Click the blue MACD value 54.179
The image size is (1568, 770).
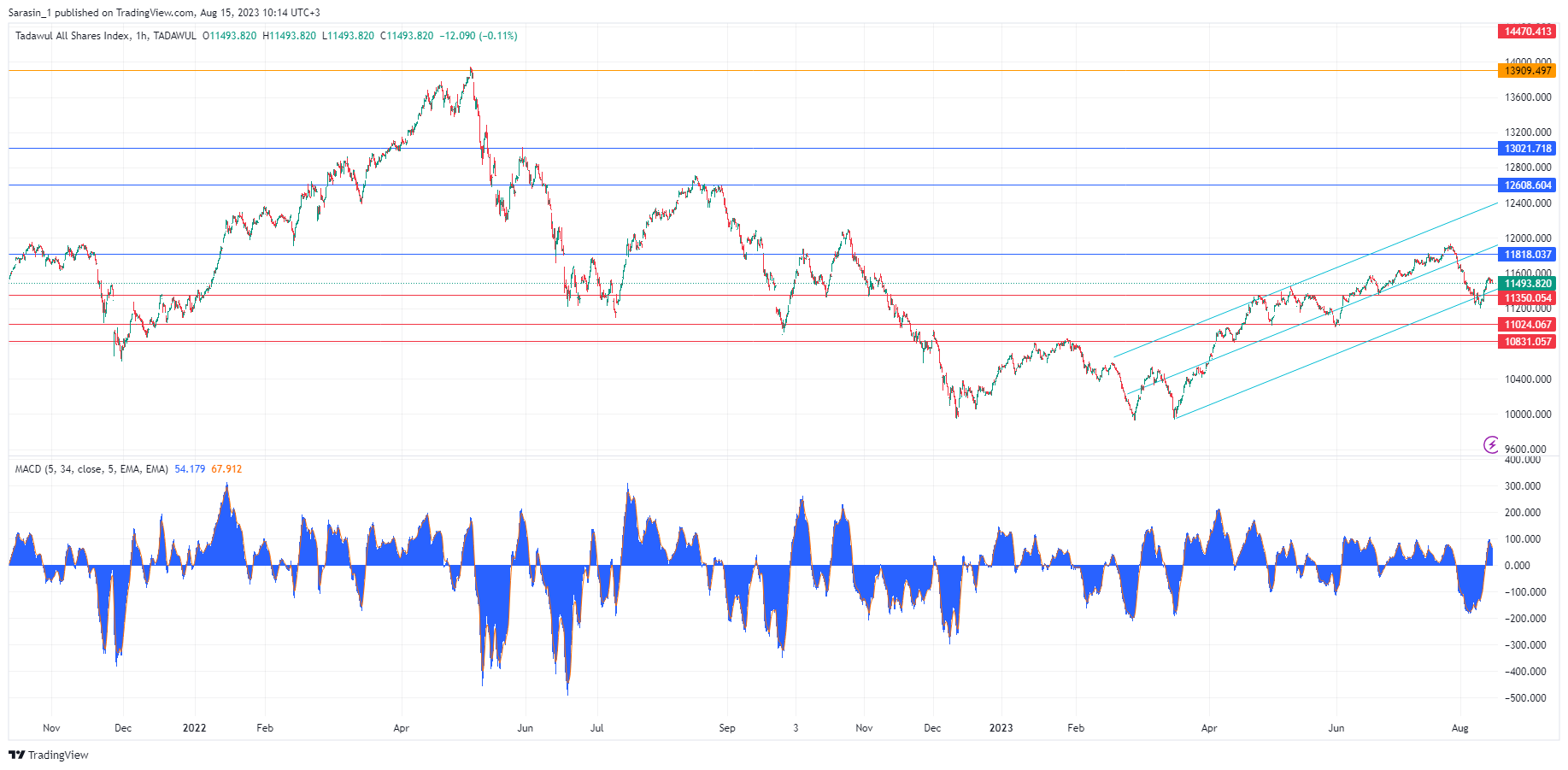point(190,469)
